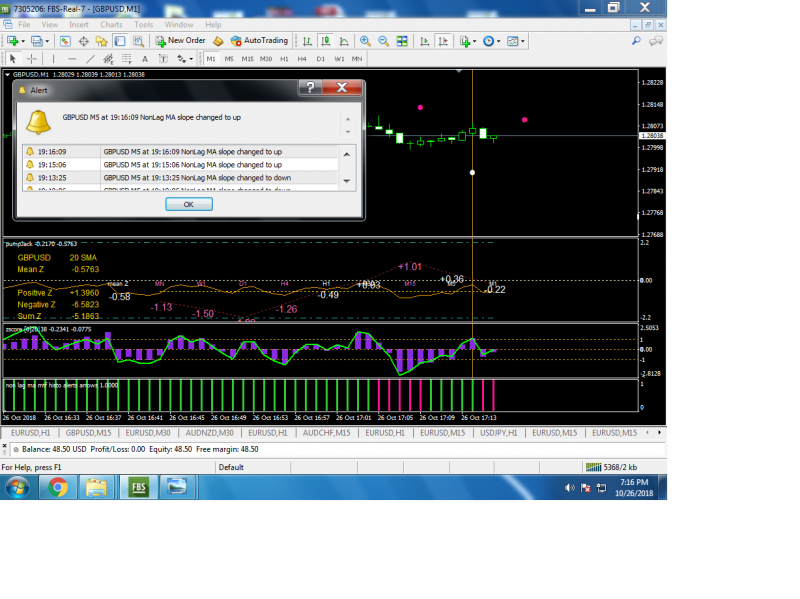This screenshot has height=599, width=800.
Task: Switch to USDJPY,H1 chart tab
Action: point(498,433)
